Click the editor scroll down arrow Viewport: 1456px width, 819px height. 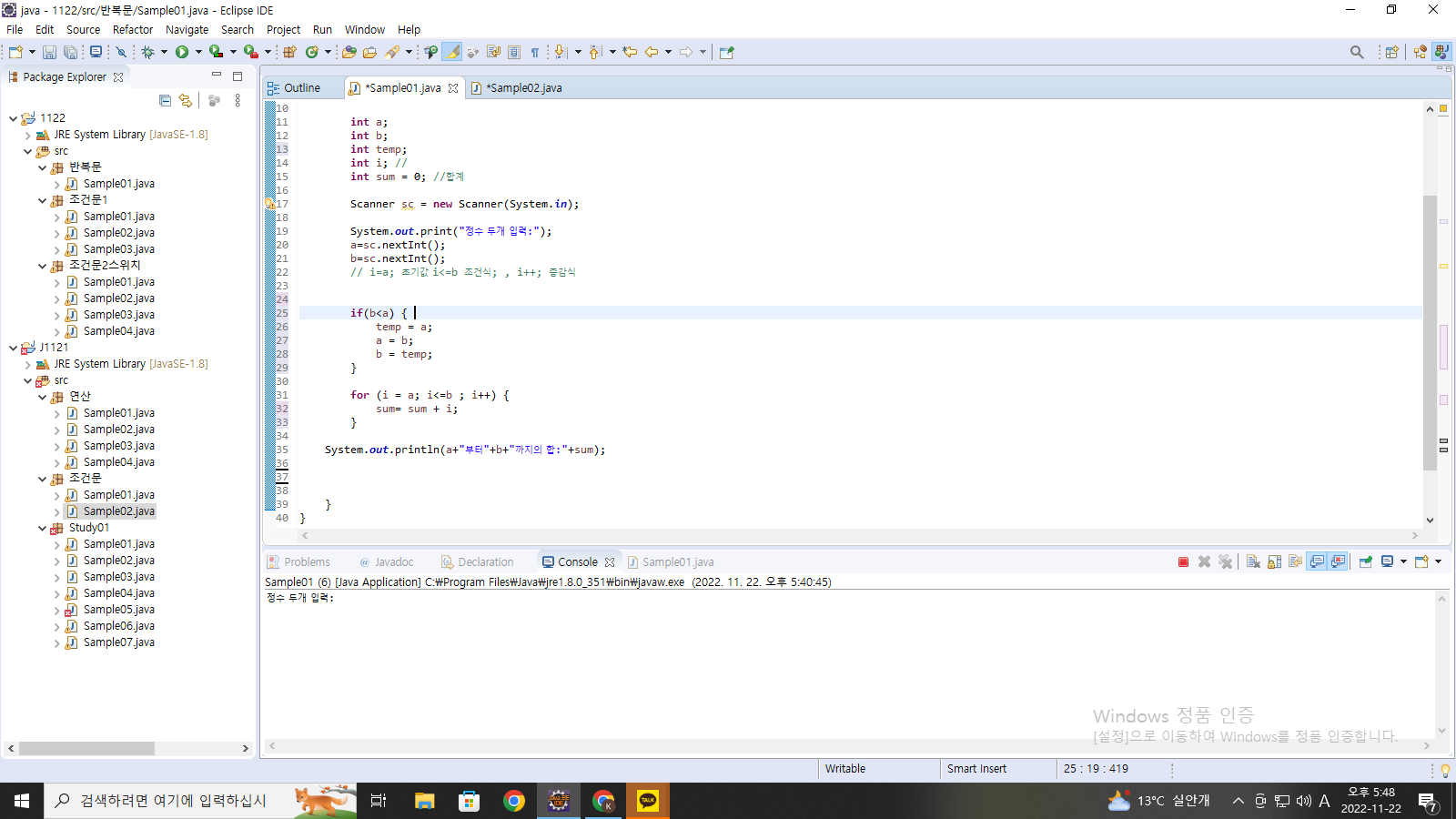1430,521
